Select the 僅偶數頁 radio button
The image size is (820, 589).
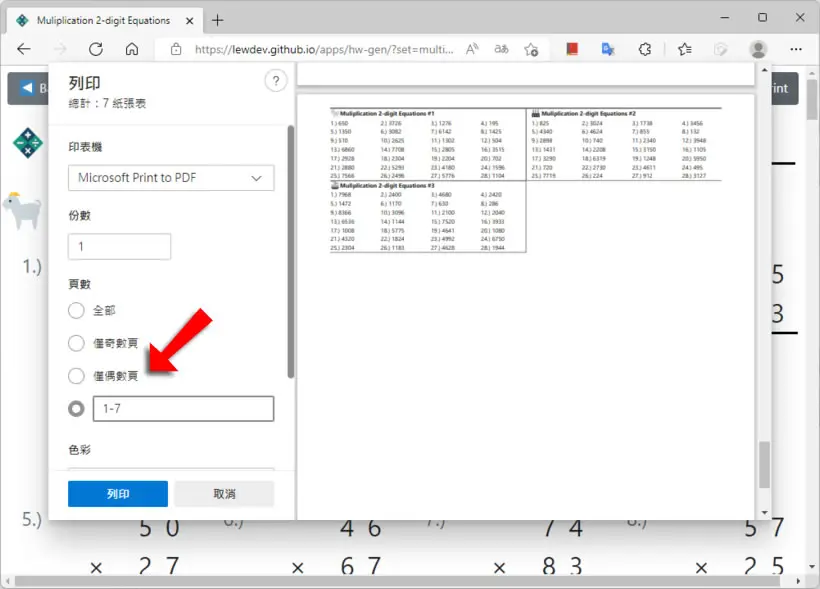[x=76, y=376]
